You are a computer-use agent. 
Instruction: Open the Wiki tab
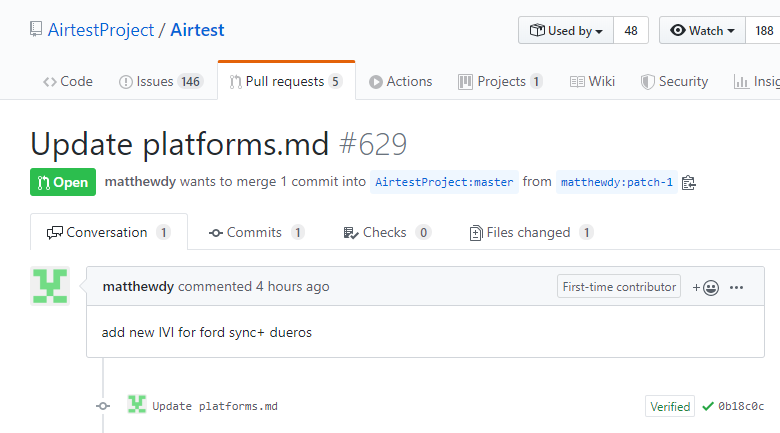592,82
